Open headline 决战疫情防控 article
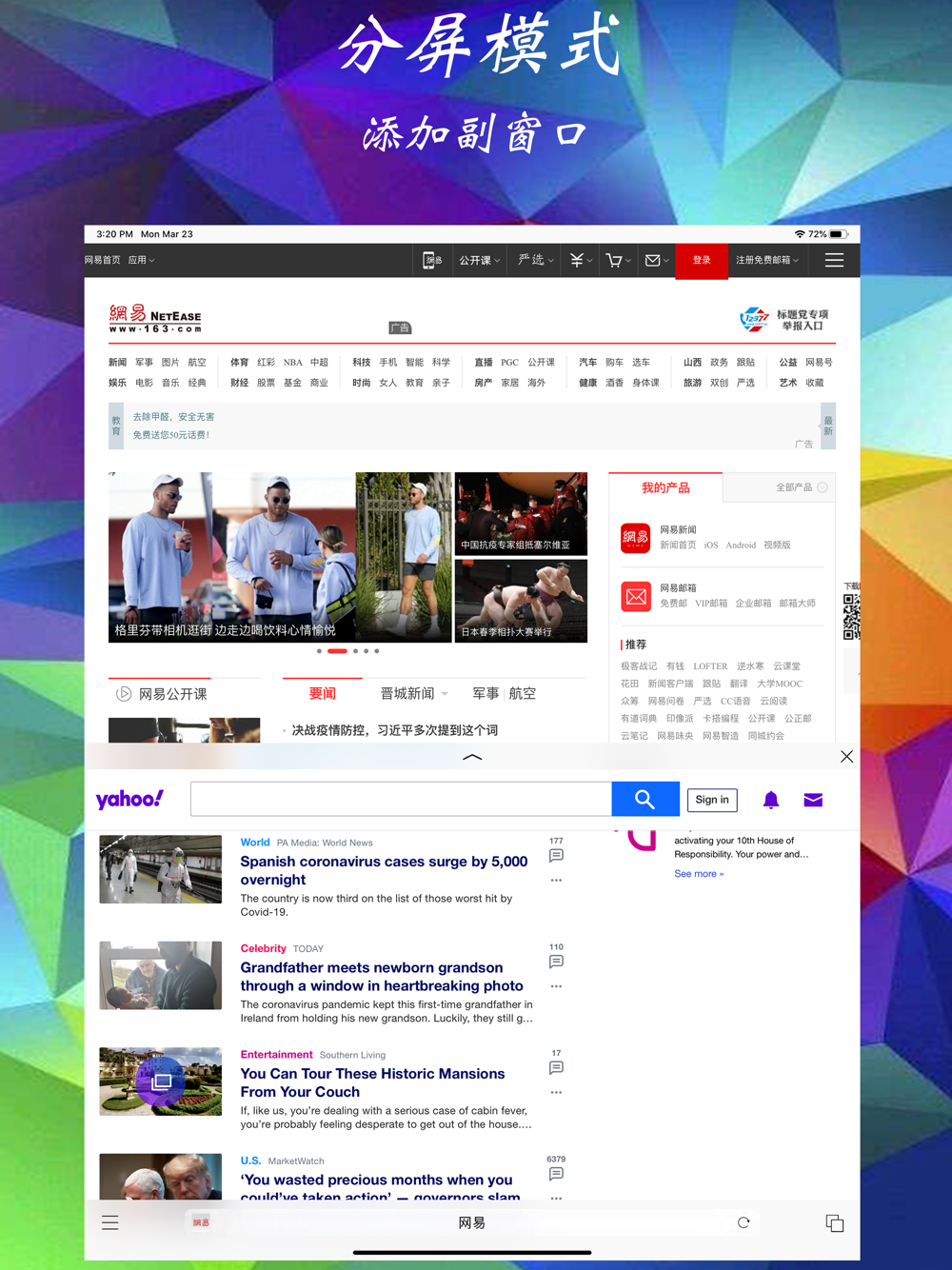Image resolution: width=952 pixels, height=1270 pixels. (x=394, y=730)
